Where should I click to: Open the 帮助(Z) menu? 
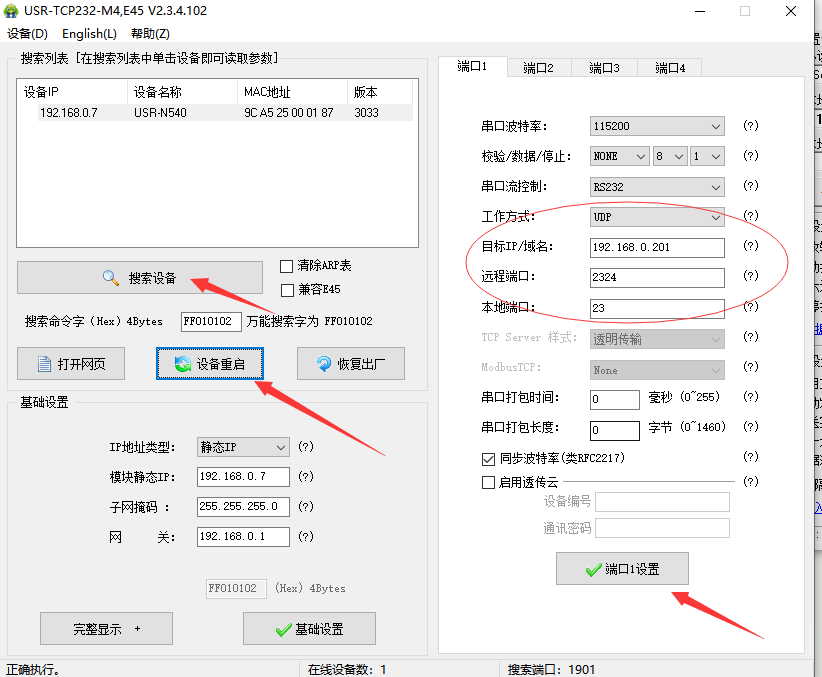pyautogui.click(x=150, y=34)
